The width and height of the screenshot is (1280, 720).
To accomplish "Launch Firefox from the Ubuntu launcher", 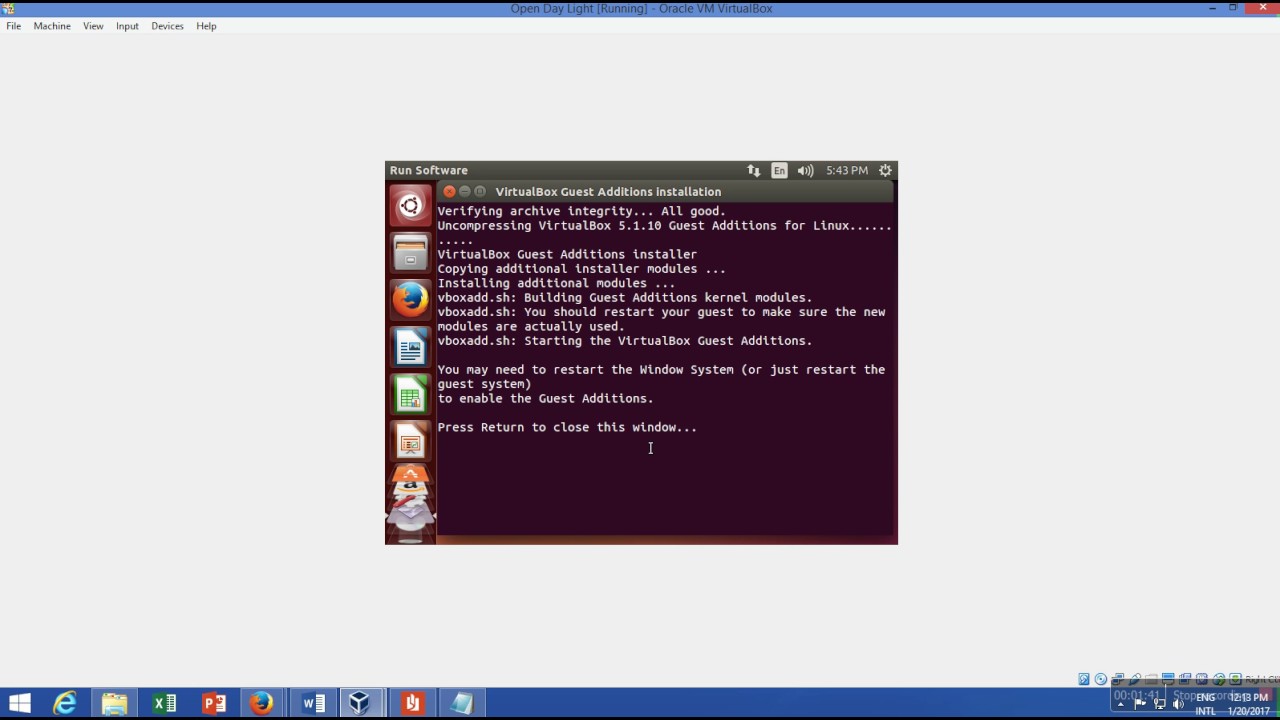I will coord(410,300).
